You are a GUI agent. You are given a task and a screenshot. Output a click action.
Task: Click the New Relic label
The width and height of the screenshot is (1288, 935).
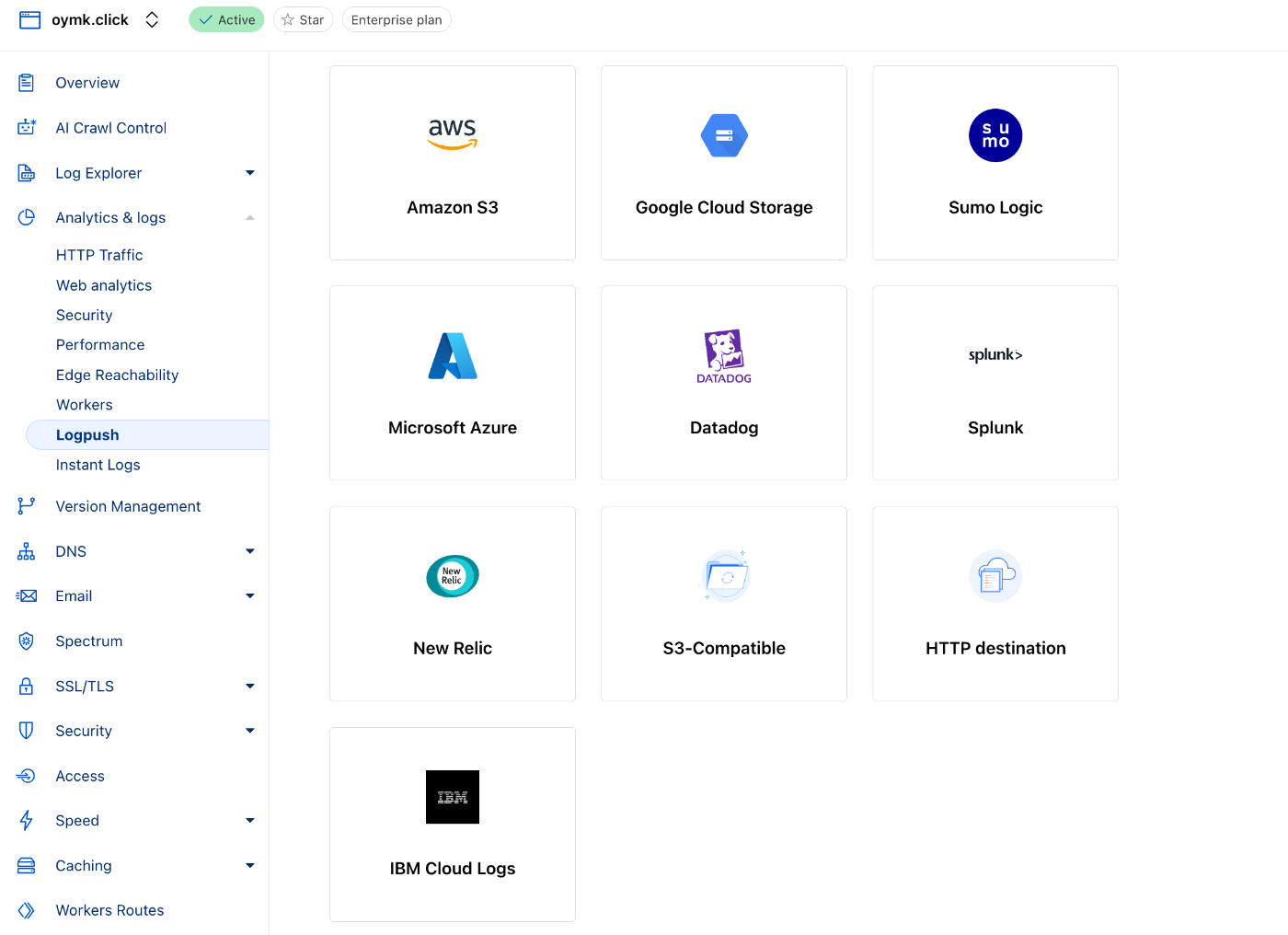coord(453,649)
